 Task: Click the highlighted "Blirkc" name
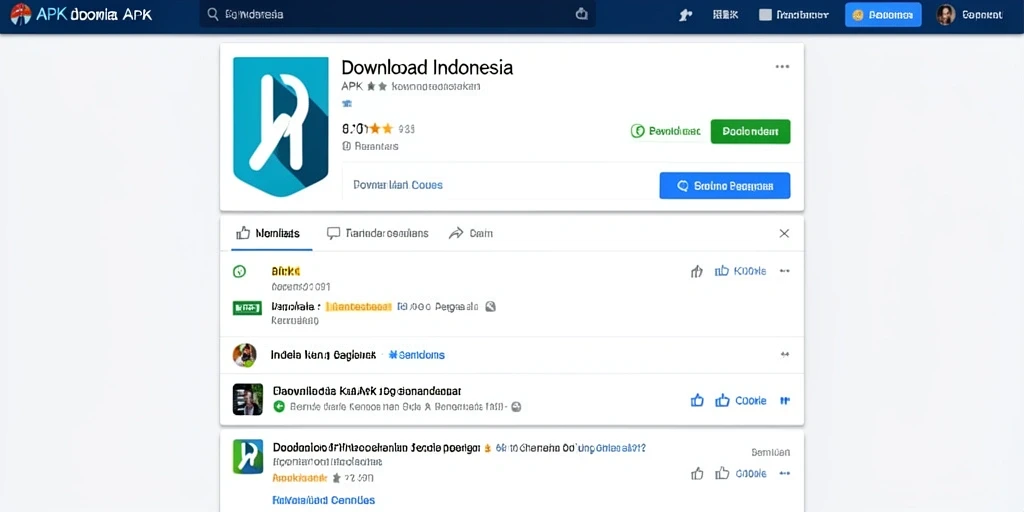coord(285,271)
